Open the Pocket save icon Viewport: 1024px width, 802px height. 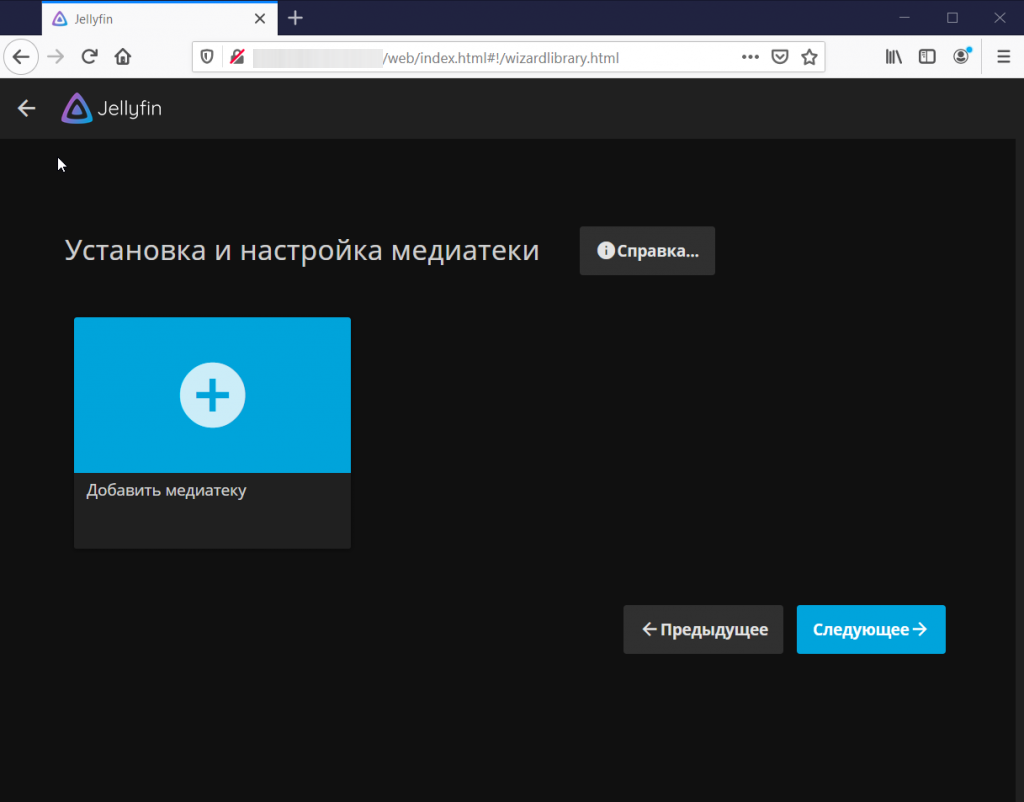[780, 57]
